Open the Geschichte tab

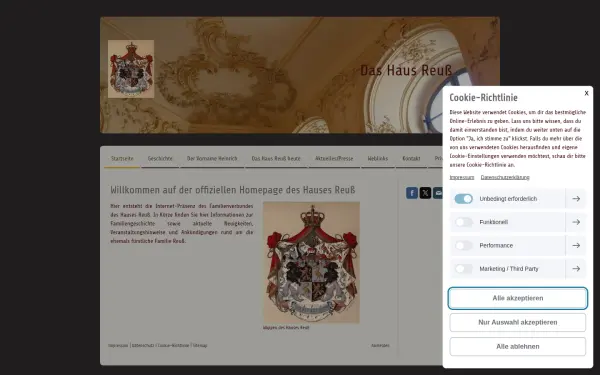(x=160, y=158)
